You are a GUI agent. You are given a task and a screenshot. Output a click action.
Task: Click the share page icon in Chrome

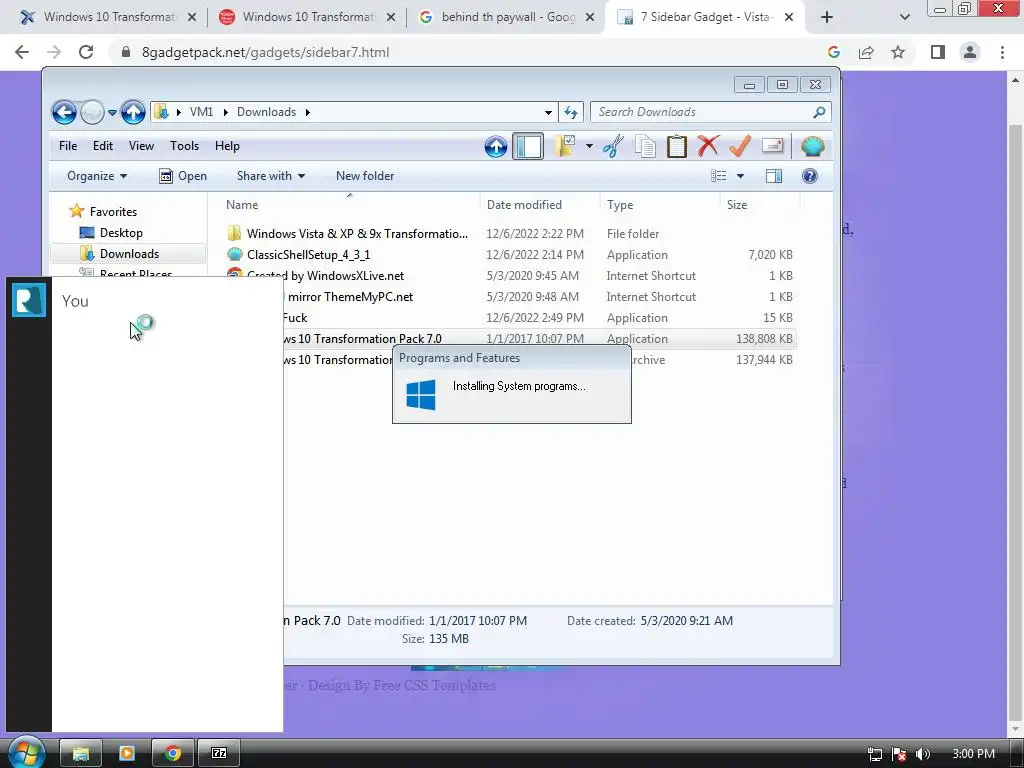(x=866, y=52)
